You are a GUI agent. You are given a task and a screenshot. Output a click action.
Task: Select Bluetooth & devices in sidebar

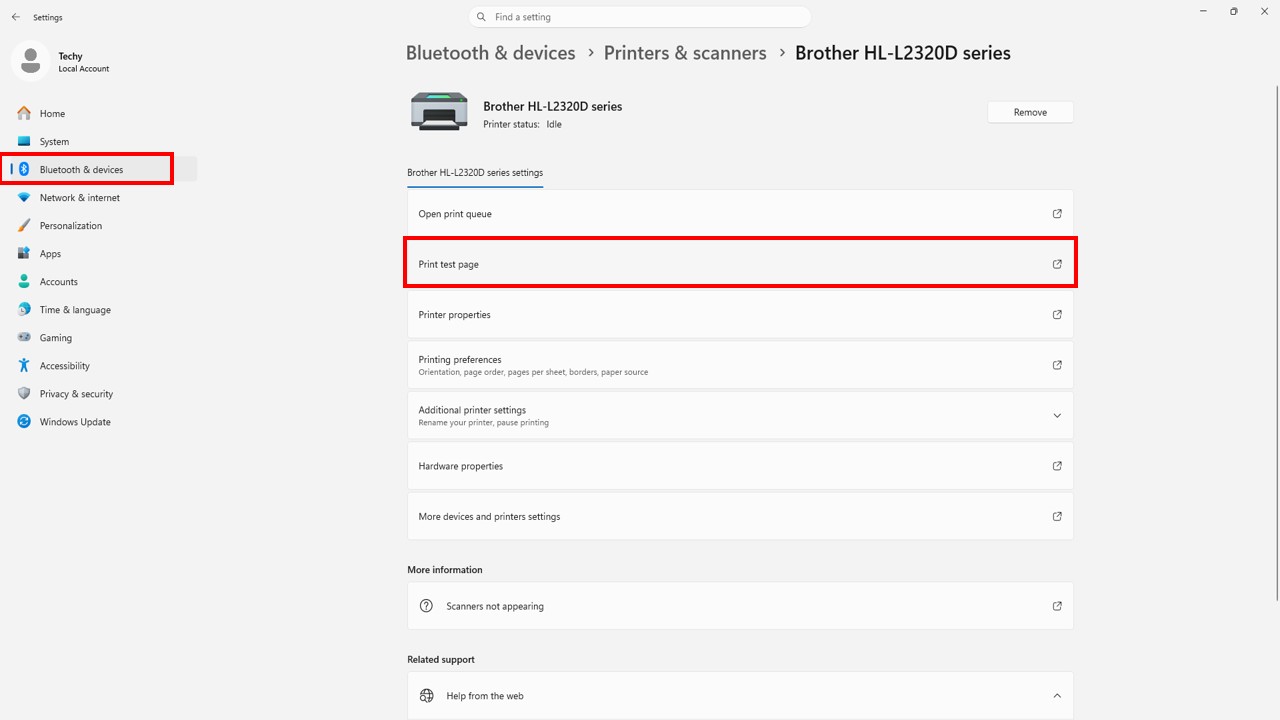coord(81,169)
